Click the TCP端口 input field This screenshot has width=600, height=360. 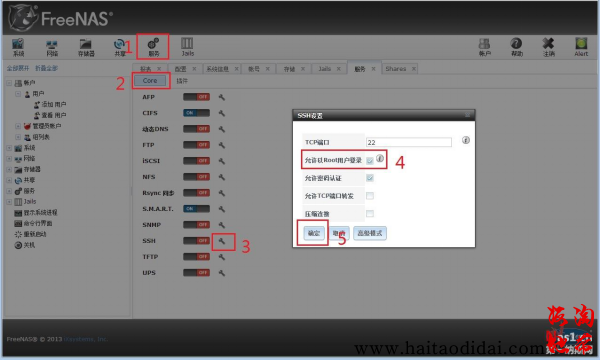click(408, 142)
